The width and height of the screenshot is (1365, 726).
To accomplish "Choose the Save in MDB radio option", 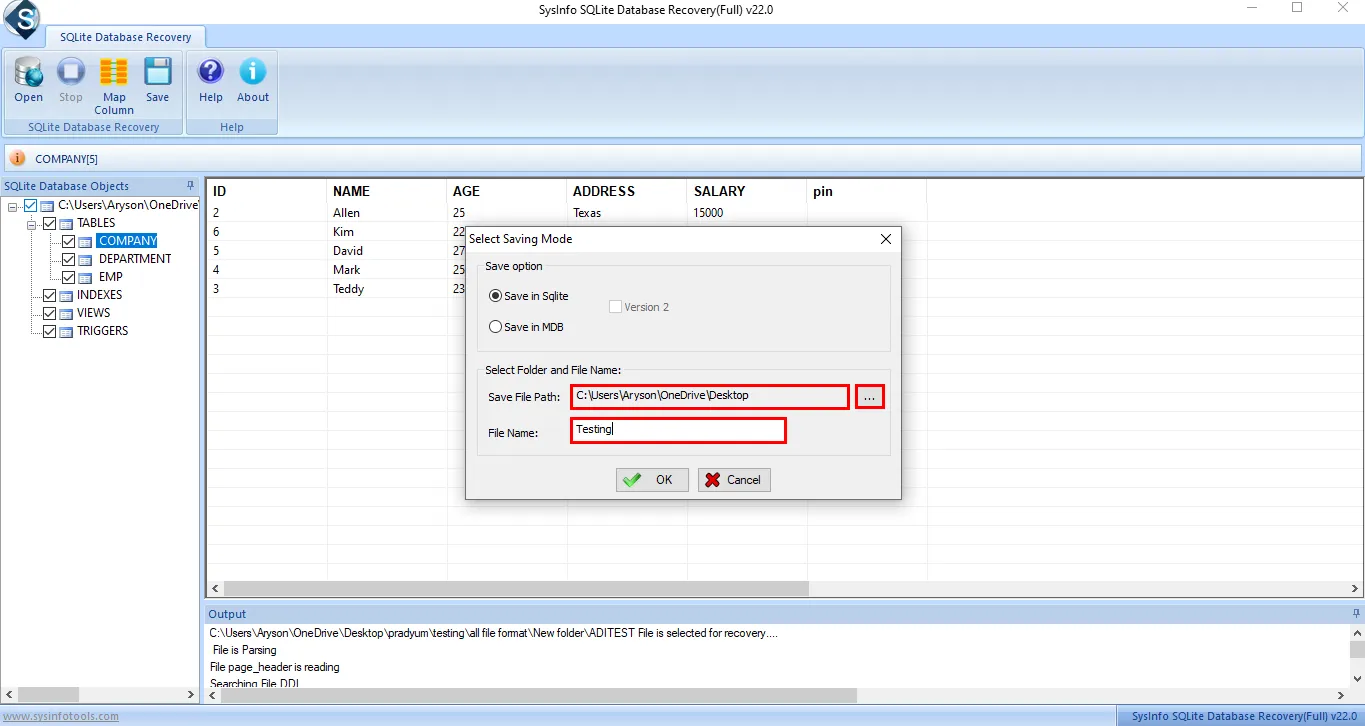I will tap(496, 327).
